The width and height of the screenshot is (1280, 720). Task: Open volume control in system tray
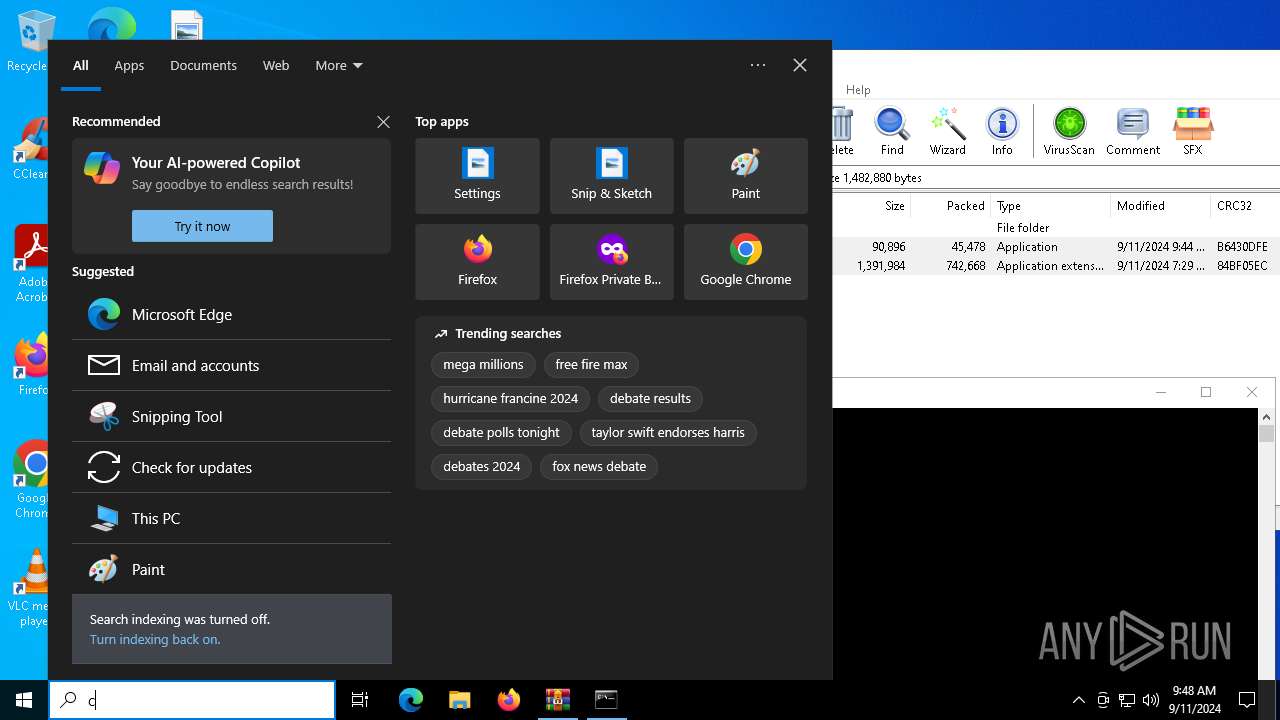point(1151,700)
